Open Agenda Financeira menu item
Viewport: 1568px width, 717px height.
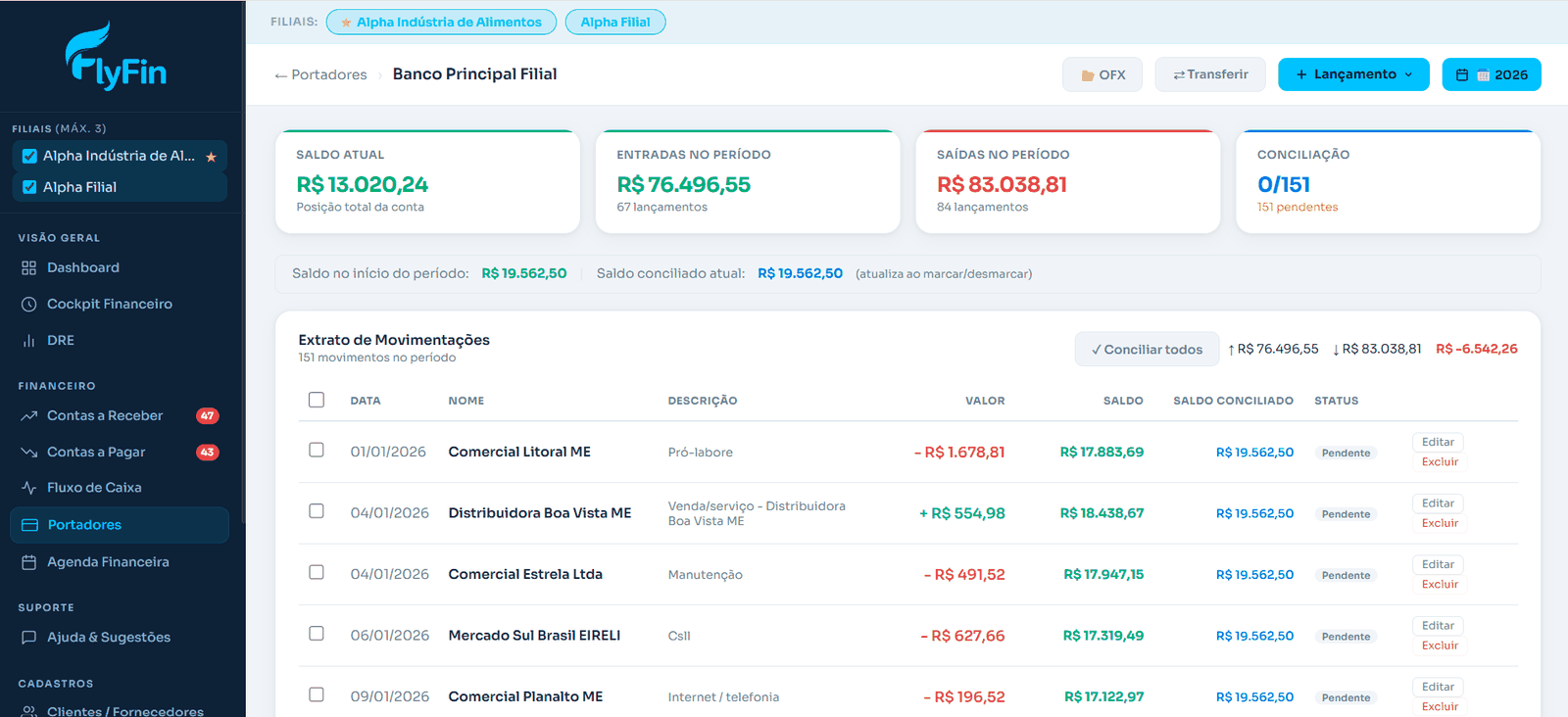point(120,562)
